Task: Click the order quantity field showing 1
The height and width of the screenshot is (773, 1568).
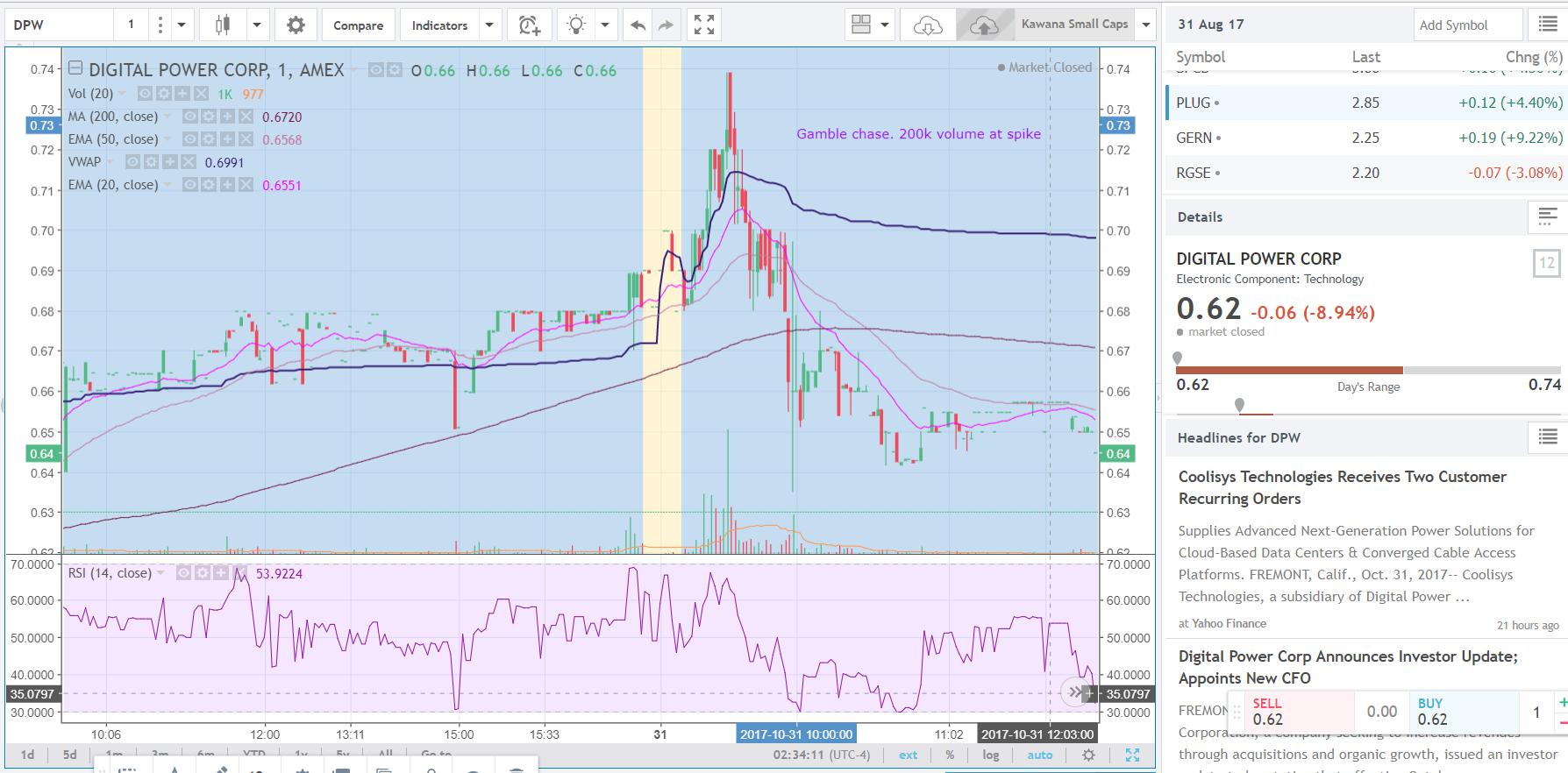Action: [1536, 713]
